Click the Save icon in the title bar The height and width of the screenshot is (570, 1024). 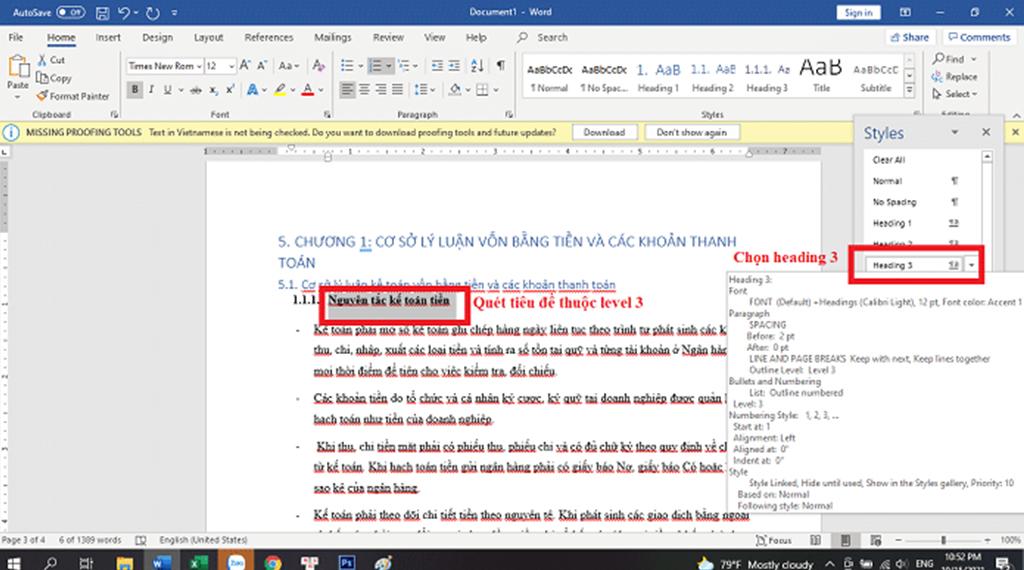click(x=103, y=12)
